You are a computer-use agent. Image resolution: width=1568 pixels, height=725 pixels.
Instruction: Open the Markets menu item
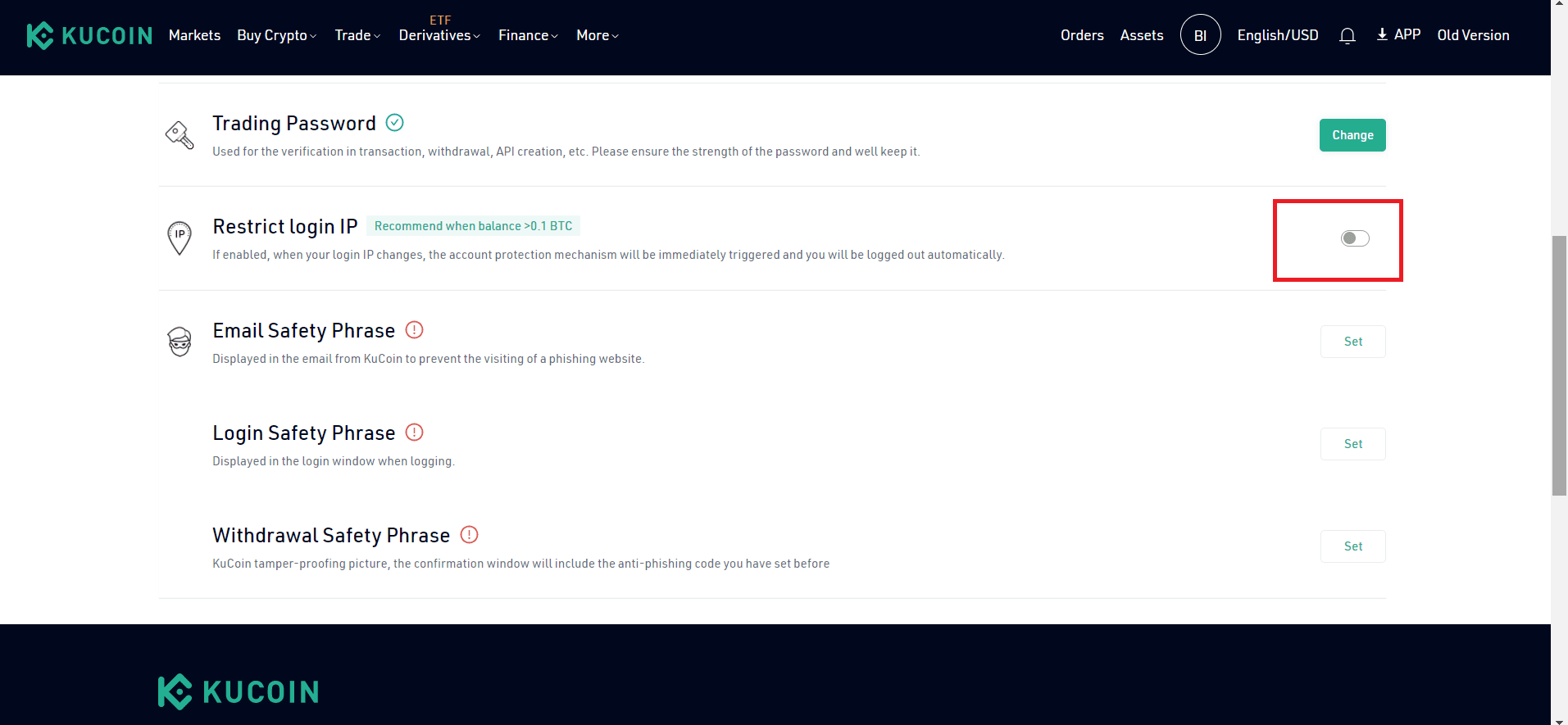click(194, 35)
